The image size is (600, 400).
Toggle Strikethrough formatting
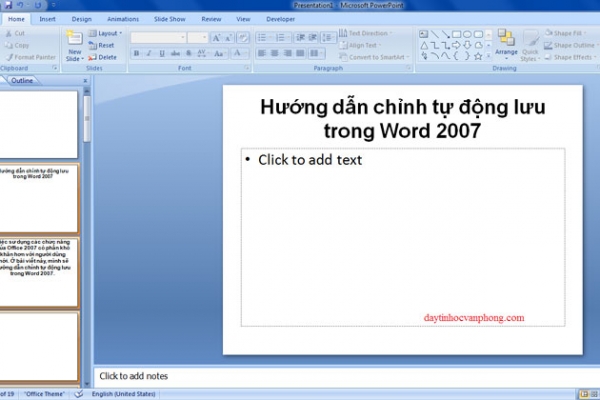point(175,53)
